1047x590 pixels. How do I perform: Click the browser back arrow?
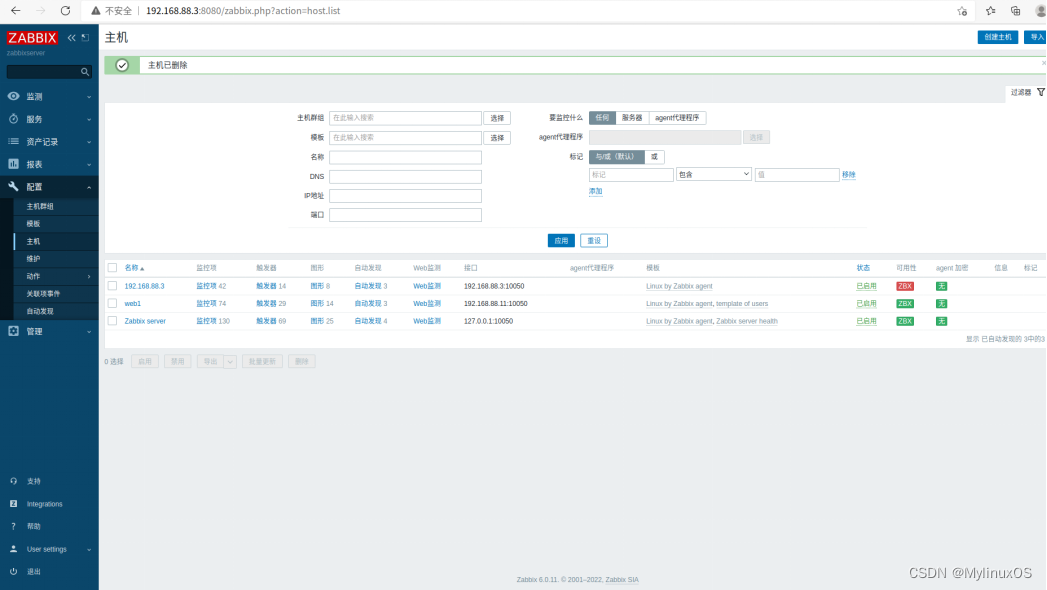(x=15, y=11)
